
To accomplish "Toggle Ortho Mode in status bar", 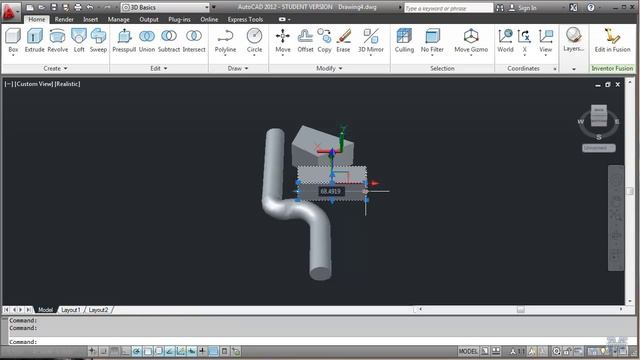I will 126,351.
